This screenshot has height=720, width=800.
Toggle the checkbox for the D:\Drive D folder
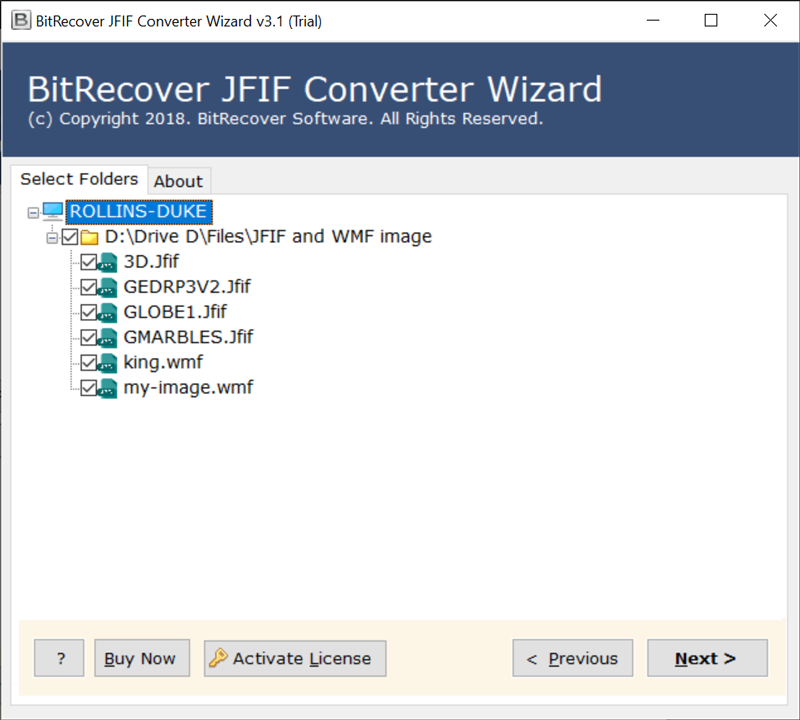pyautogui.click(x=70, y=238)
